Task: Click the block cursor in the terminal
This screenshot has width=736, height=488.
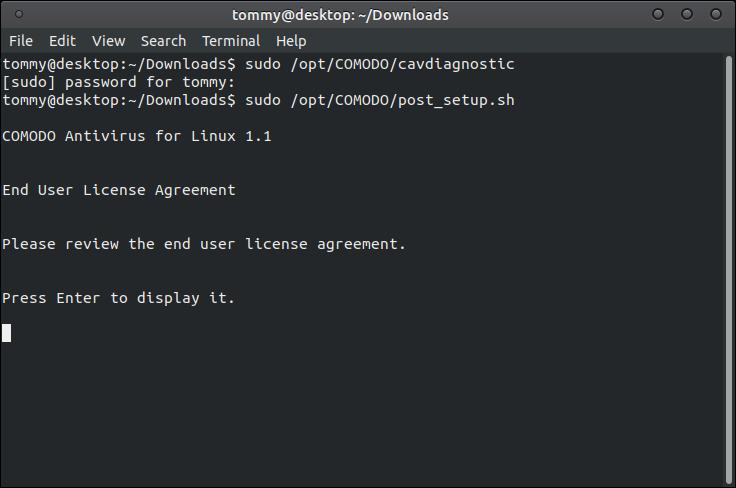Action: (7, 333)
